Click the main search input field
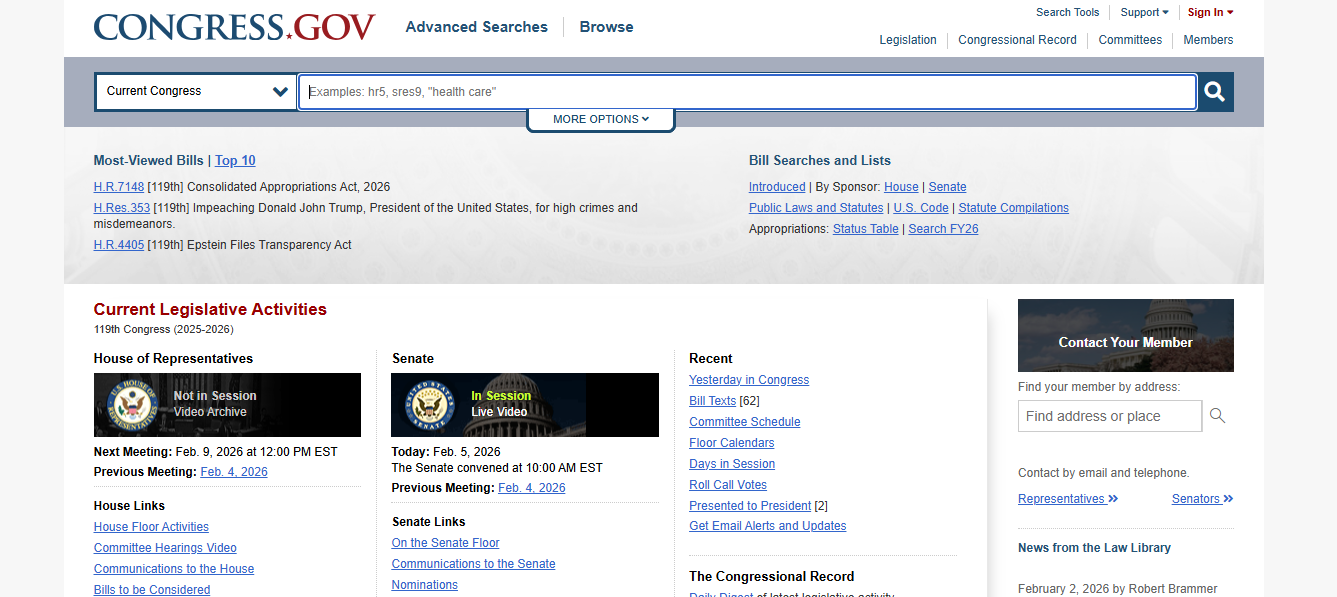 (x=747, y=92)
